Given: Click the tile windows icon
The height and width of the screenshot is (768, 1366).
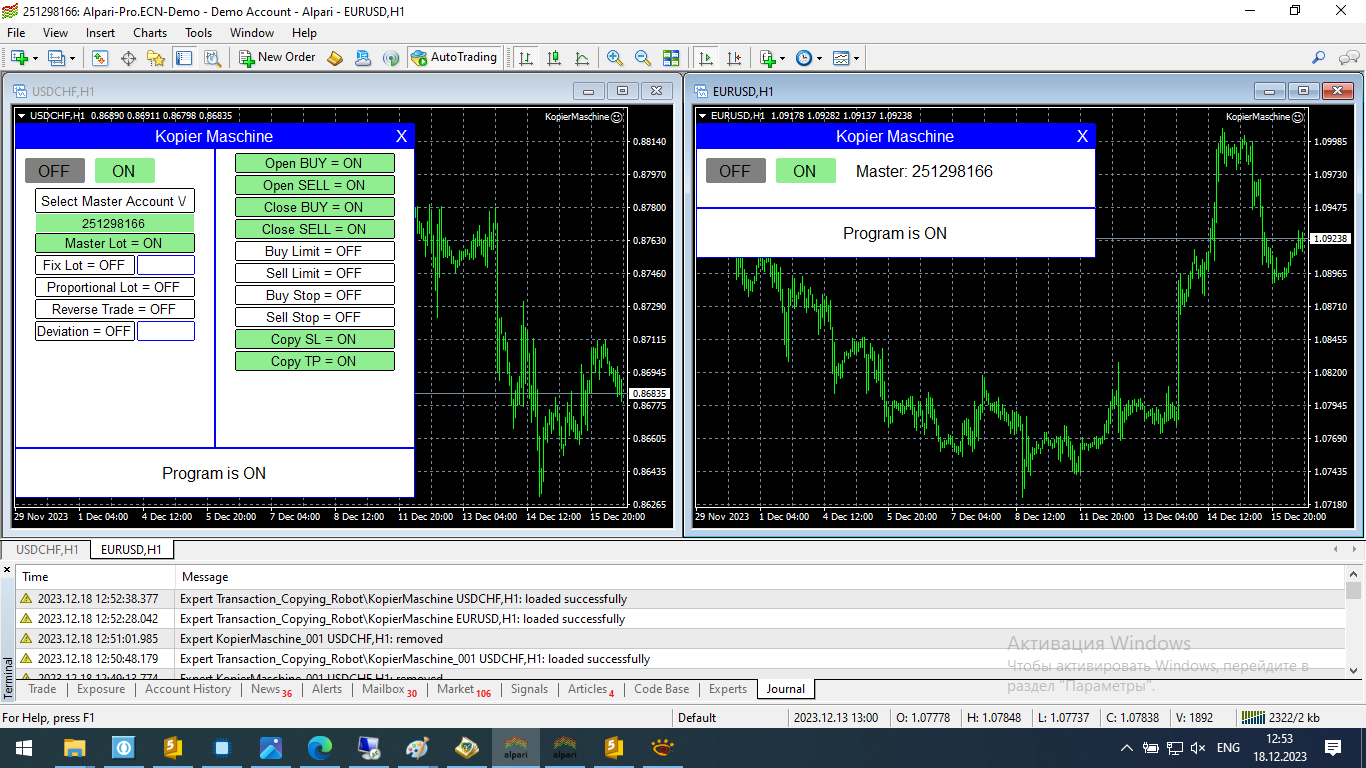Looking at the screenshot, I should (671, 58).
